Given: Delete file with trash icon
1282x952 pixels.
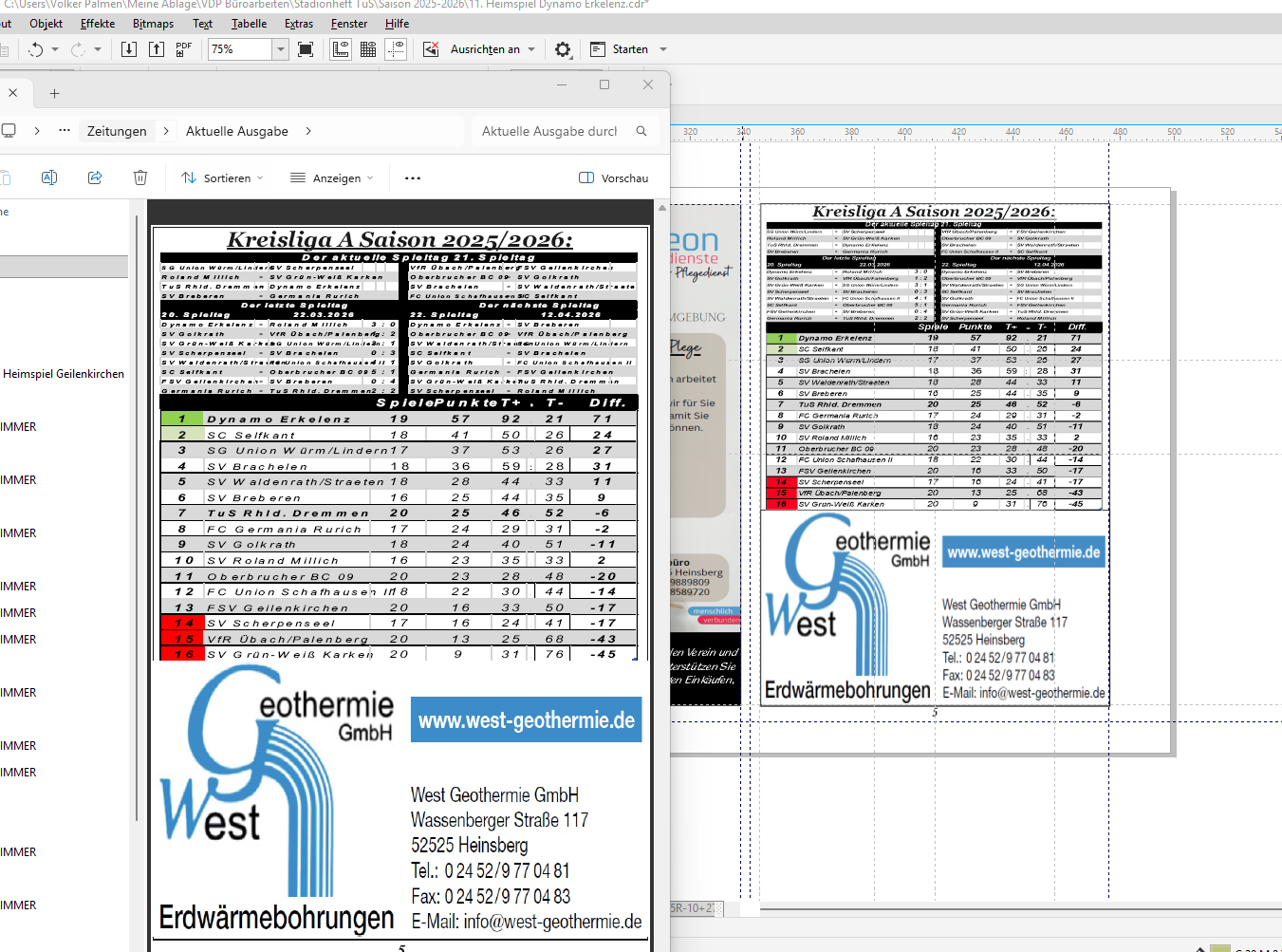Looking at the screenshot, I should click(x=140, y=177).
